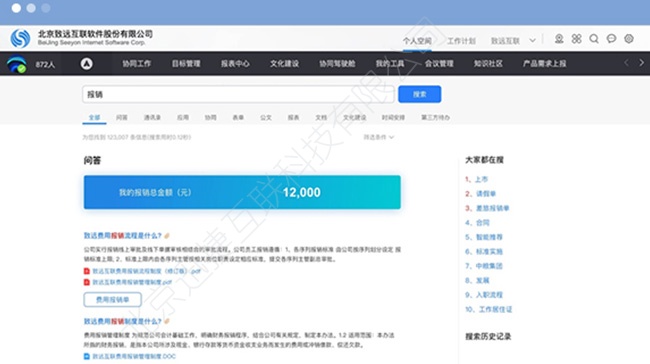Viewport: 650px width, 364px height.
Task: Click the left arrow to scroll navbar back
Action: tap(626, 63)
